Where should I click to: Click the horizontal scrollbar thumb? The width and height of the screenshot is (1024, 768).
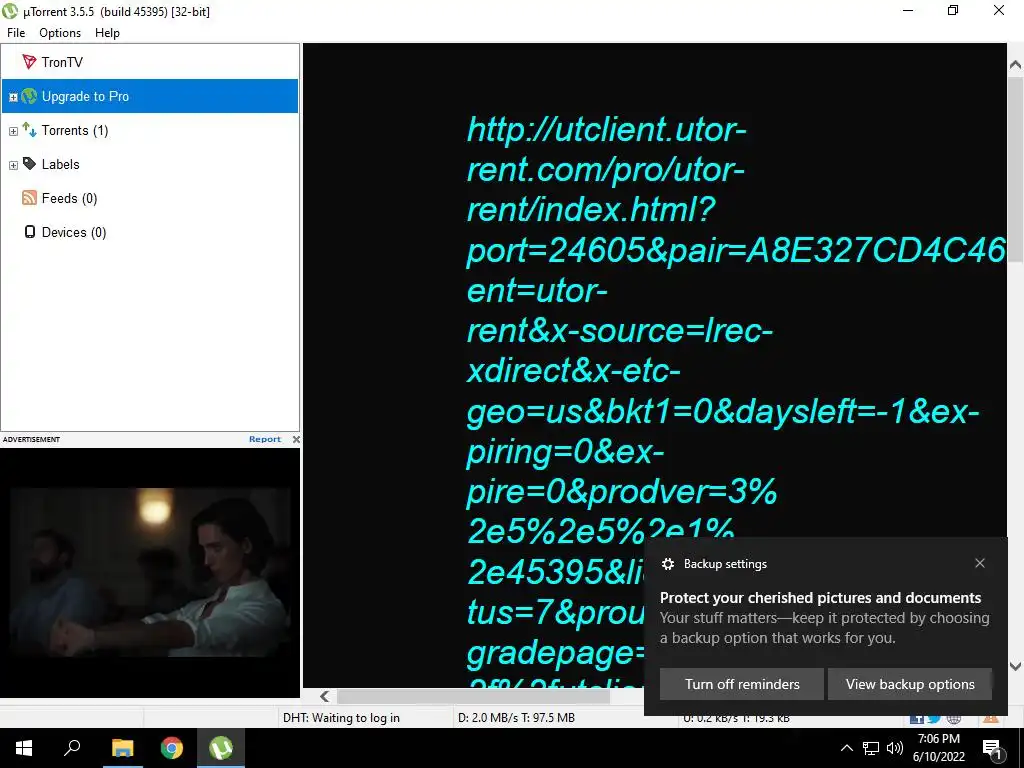[473, 696]
